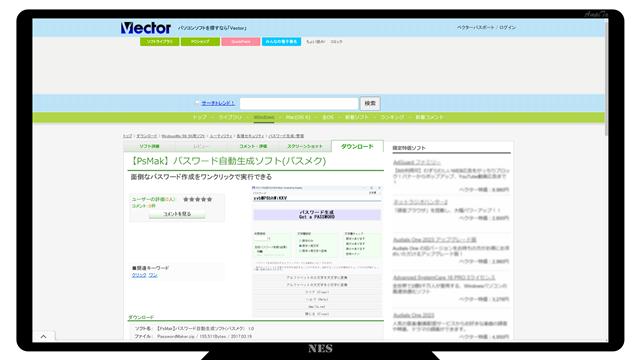Image resolution: width=640 pixels, height=360 pixels.
Task: Open the サーチトレンド link beside the search box
Action: tap(218, 103)
